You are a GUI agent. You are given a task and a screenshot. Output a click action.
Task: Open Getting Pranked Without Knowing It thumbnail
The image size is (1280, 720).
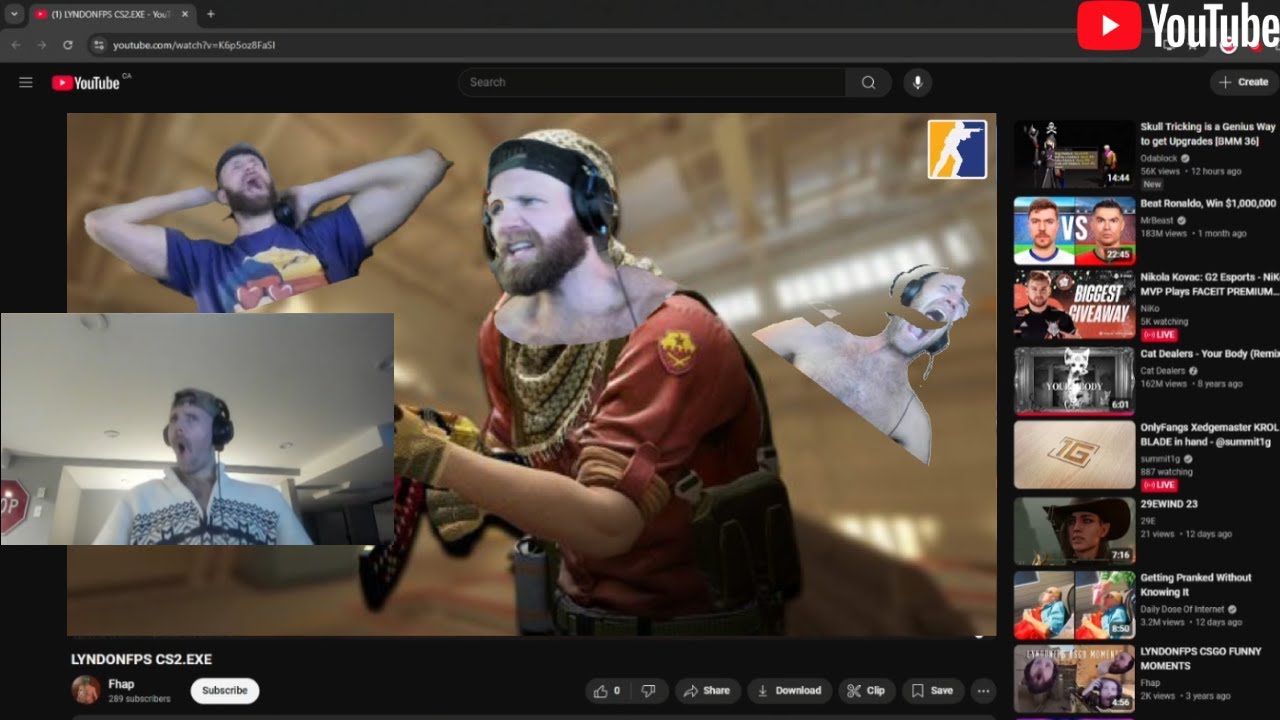pos(1074,605)
